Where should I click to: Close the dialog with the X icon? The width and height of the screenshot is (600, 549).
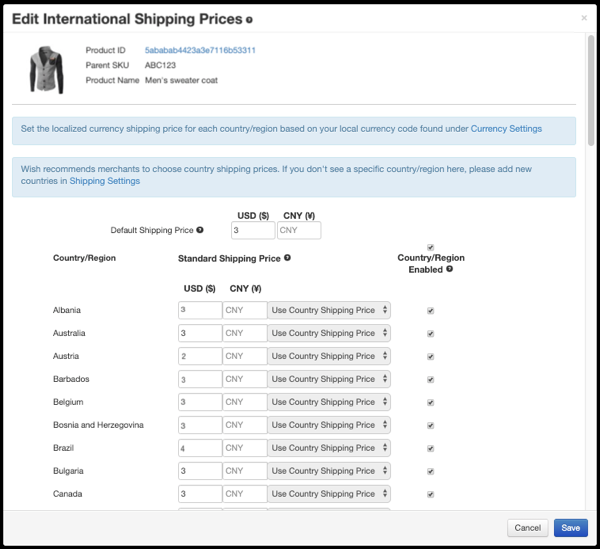pos(584,18)
